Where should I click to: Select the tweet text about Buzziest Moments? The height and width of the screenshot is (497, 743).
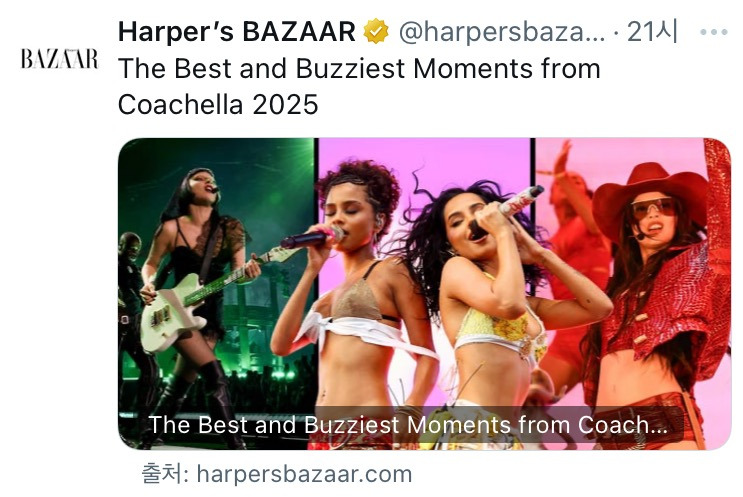click(359, 86)
